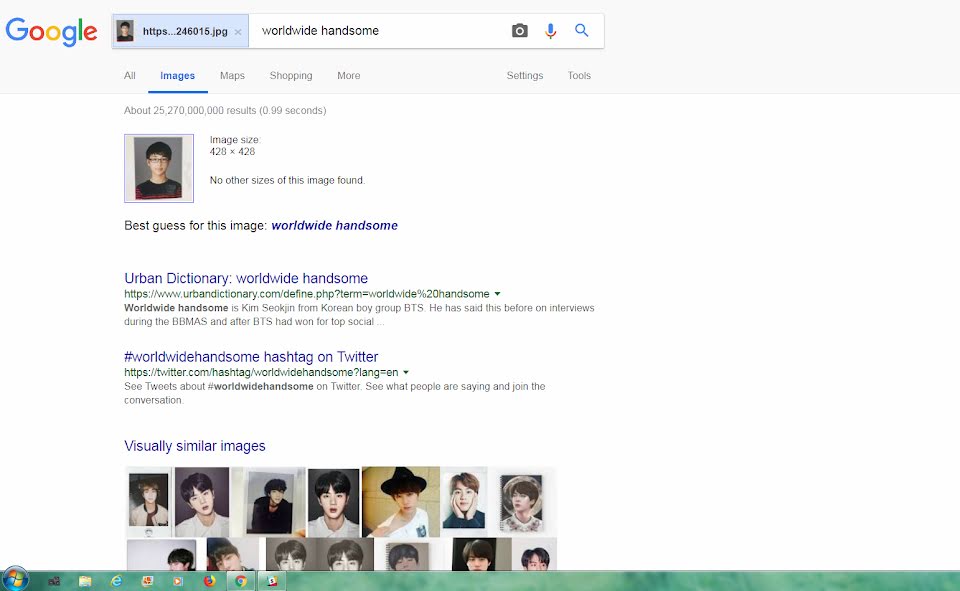This screenshot has height=591, width=960.
Task: Select the Images tab
Action: (x=178, y=75)
